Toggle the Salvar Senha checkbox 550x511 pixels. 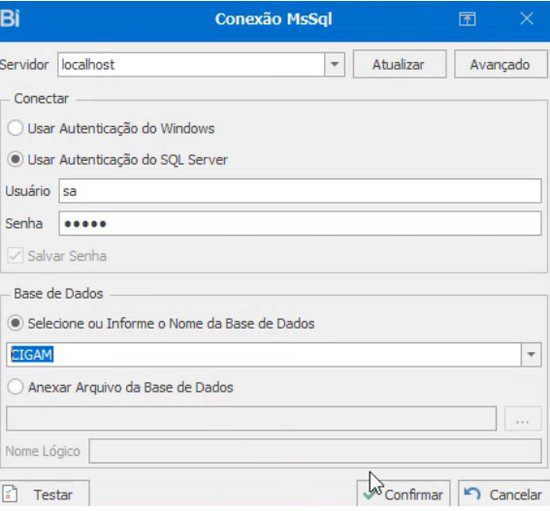pyautogui.click(x=15, y=256)
